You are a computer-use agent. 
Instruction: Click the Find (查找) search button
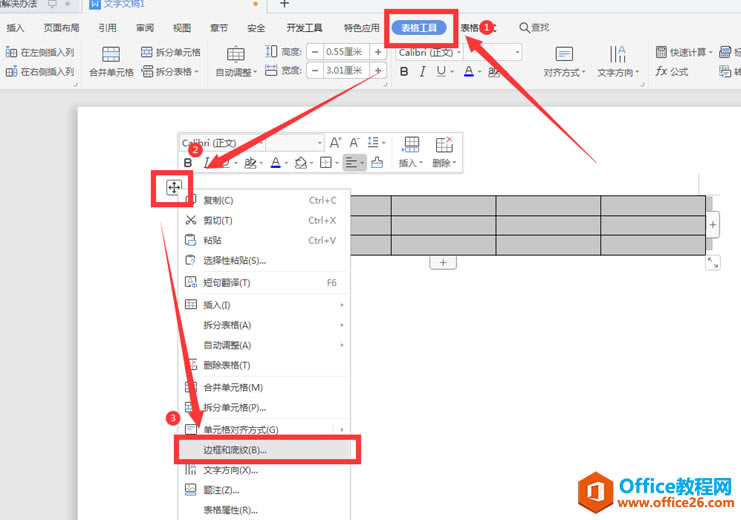pos(534,28)
